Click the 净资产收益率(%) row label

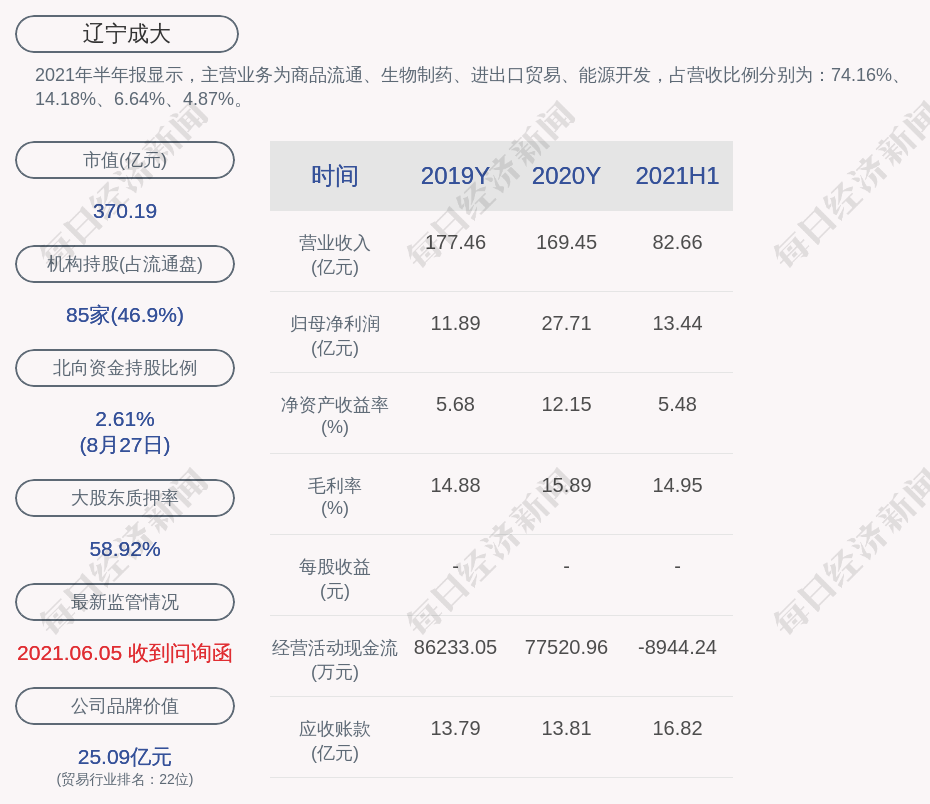[x=335, y=416]
